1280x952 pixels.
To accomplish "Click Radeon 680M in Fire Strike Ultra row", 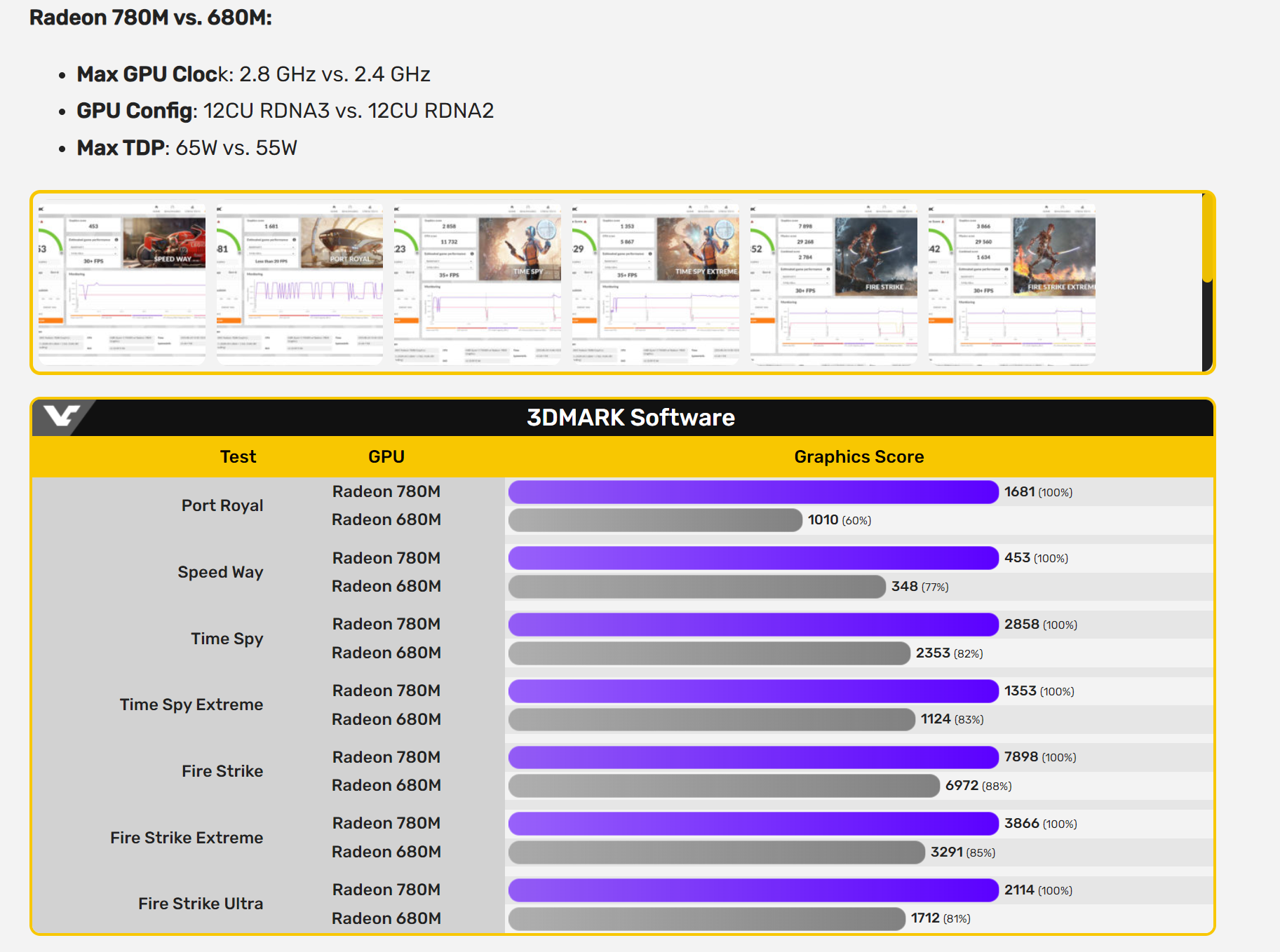I will click(386, 918).
